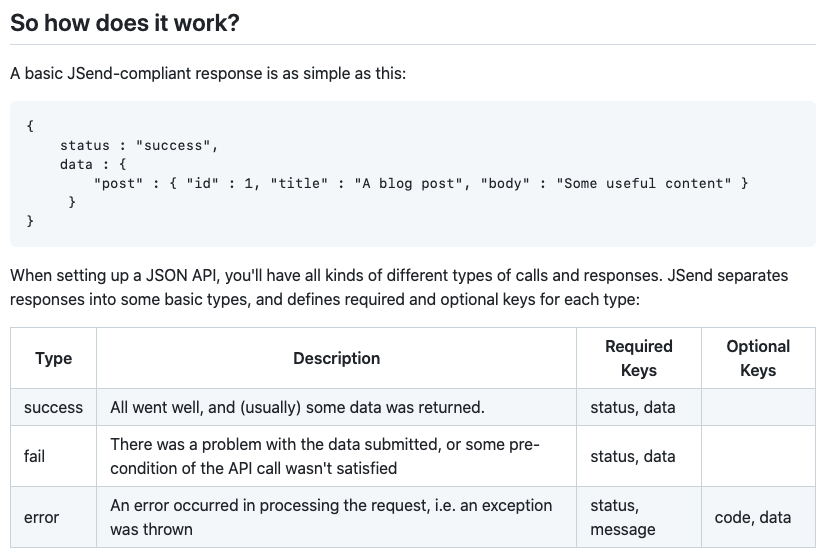Click the "data : {" code line
Screen dimensions: 828x560
(x=93, y=164)
